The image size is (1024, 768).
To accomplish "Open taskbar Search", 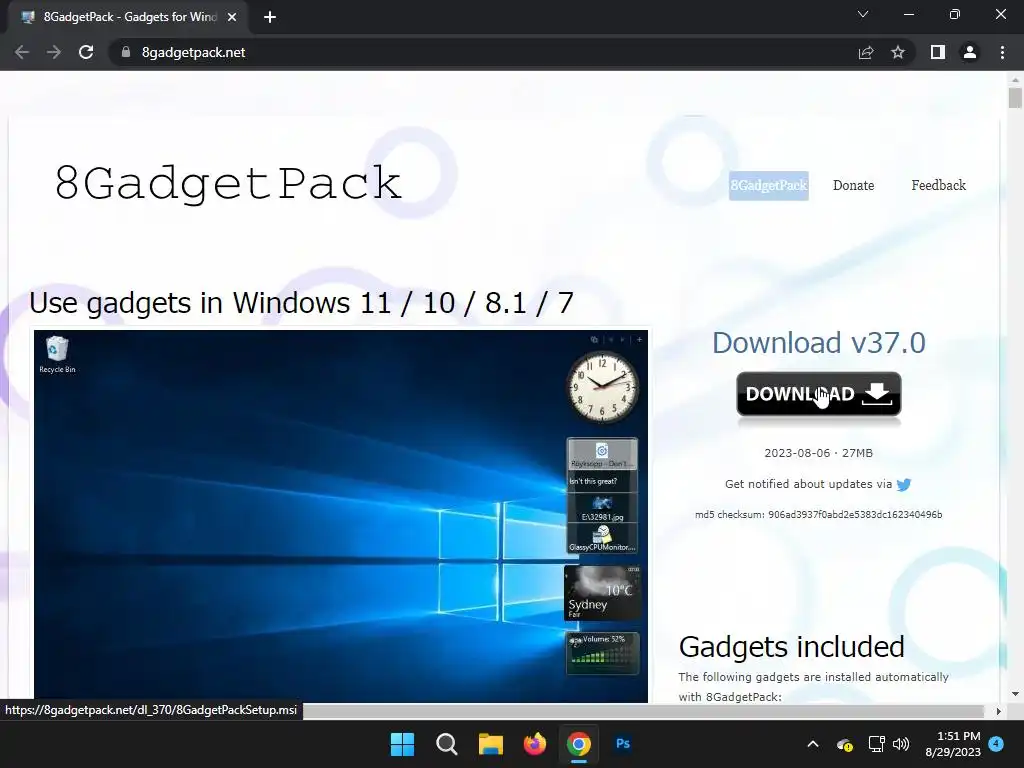I will click(447, 744).
